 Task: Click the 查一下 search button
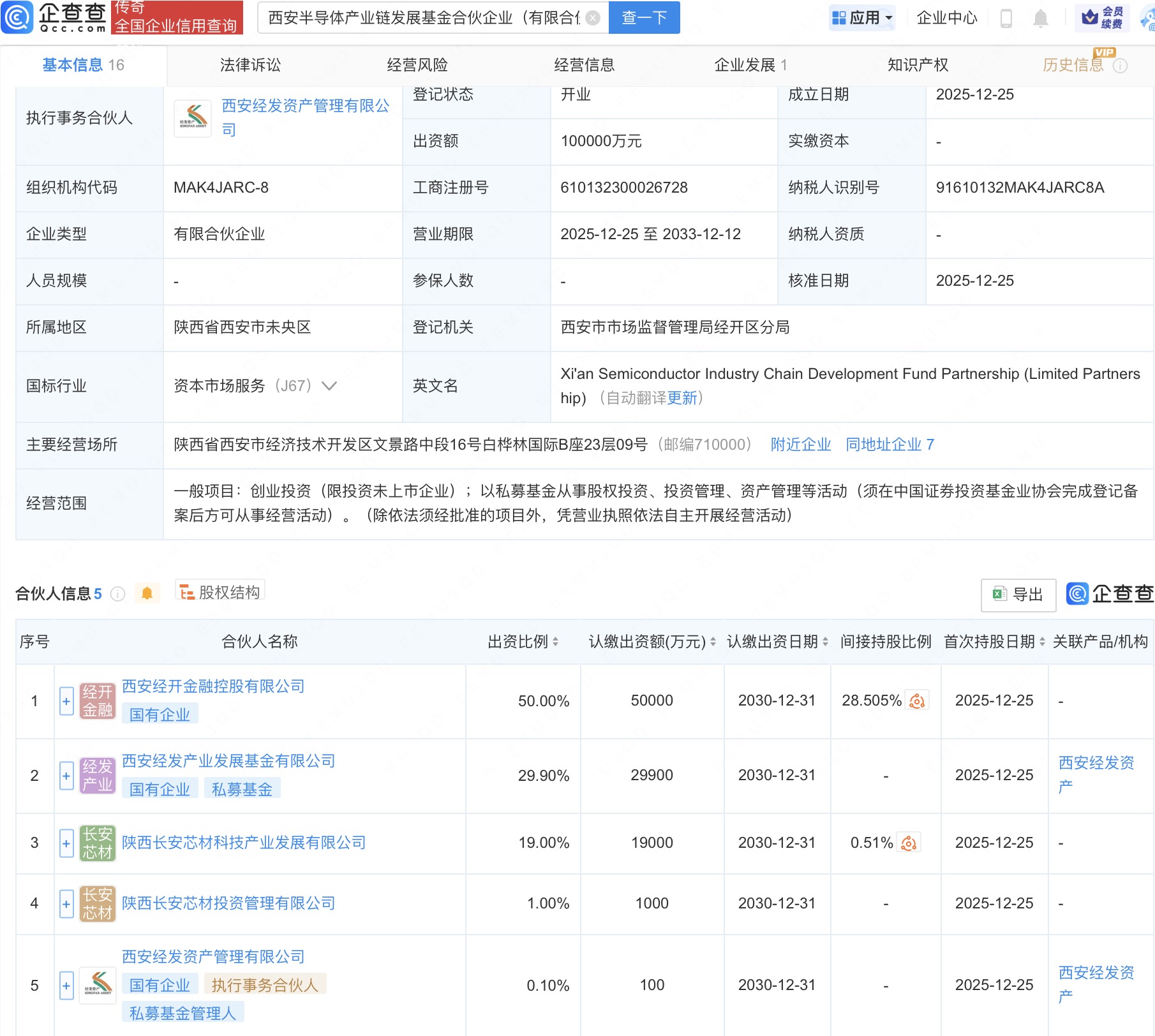[x=643, y=17]
